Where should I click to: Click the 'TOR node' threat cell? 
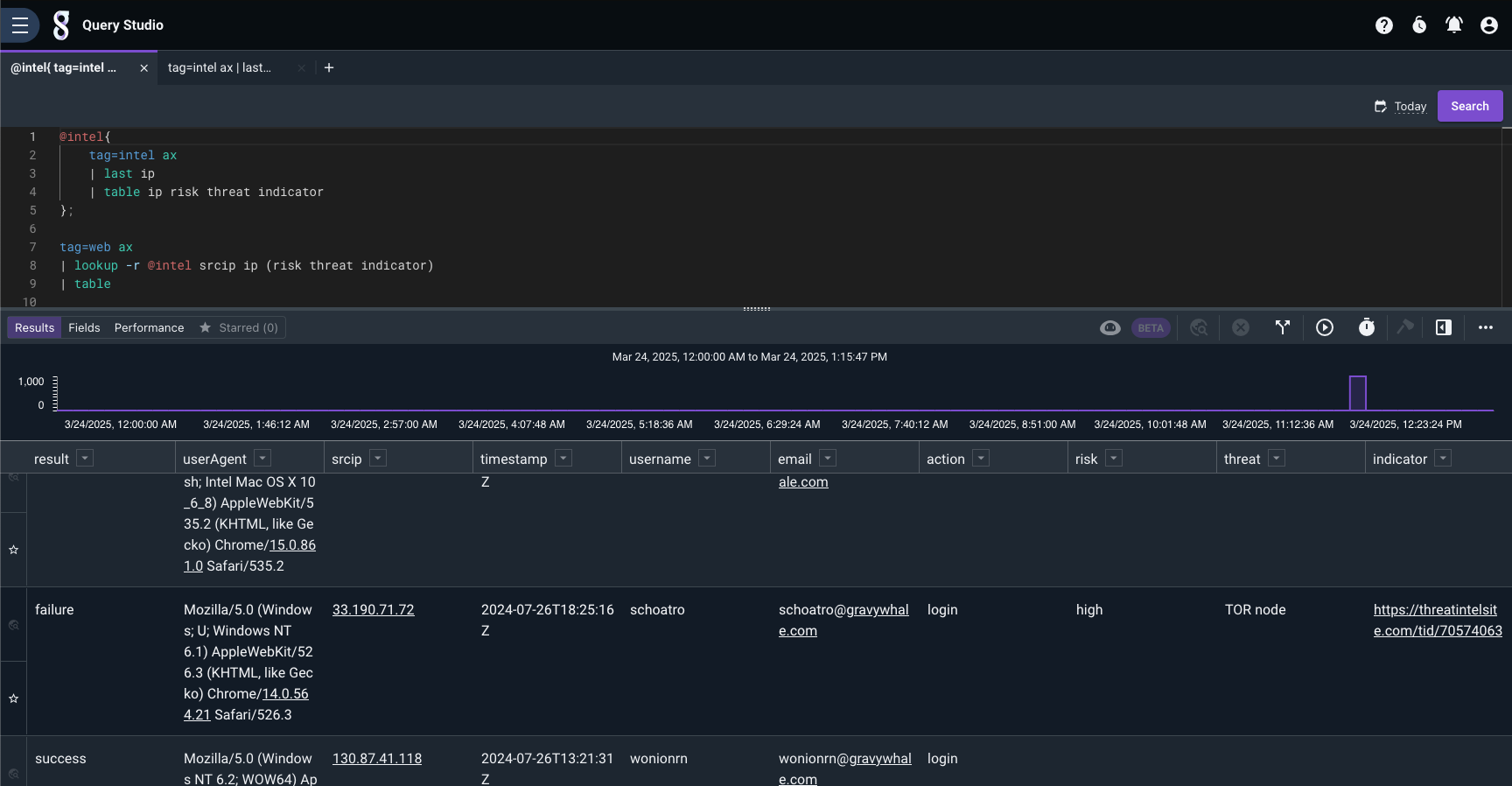click(1256, 609)
